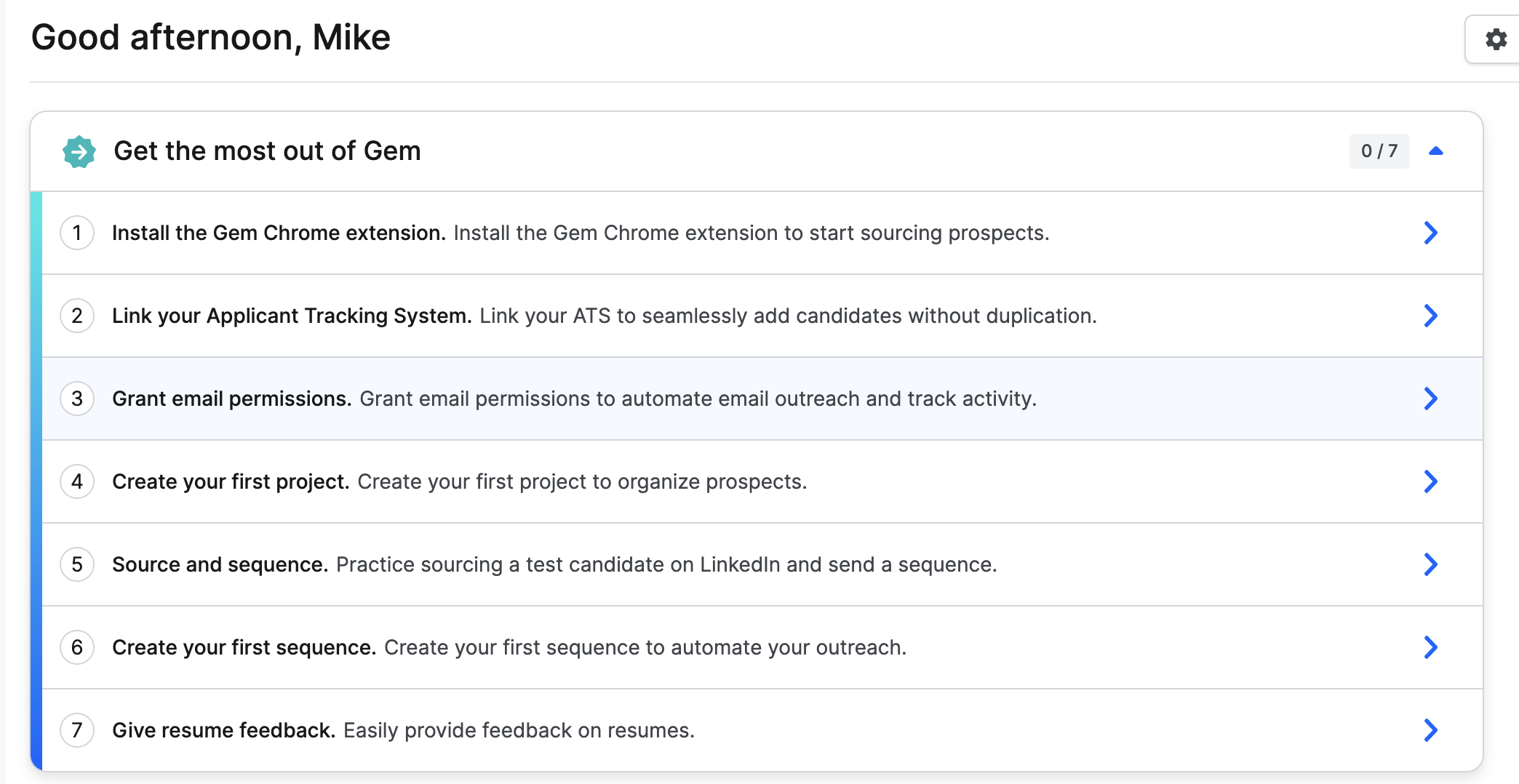This screenshot has width=1519, height=784.
Task: Select Create your first project title
Action: coord(231,481)
